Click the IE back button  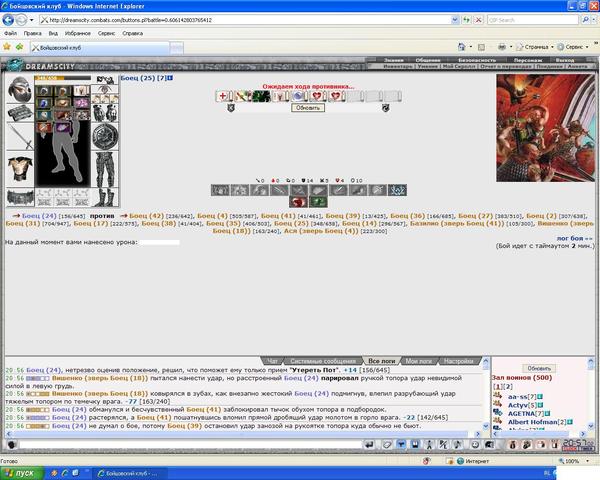coord(8,20)
